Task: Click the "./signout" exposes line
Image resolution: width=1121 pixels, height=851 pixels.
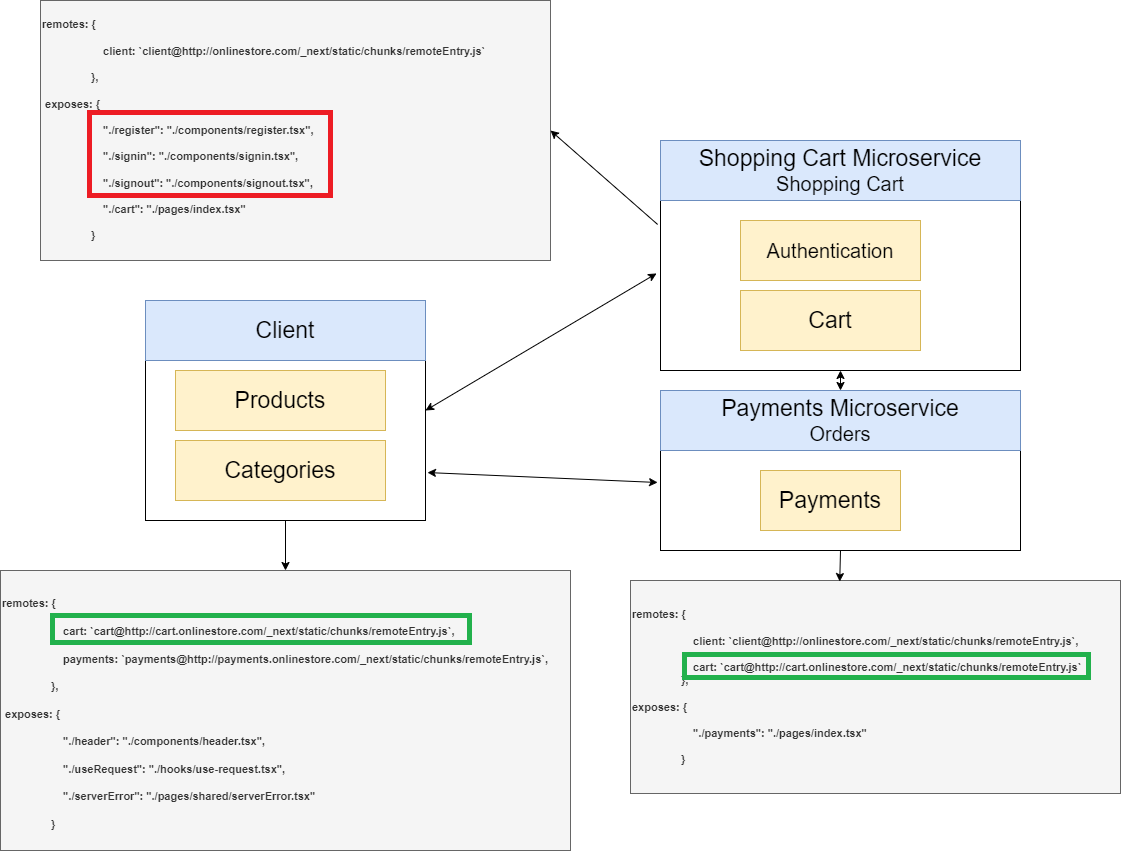Action: pyautogui.click(x=208, y=183)
